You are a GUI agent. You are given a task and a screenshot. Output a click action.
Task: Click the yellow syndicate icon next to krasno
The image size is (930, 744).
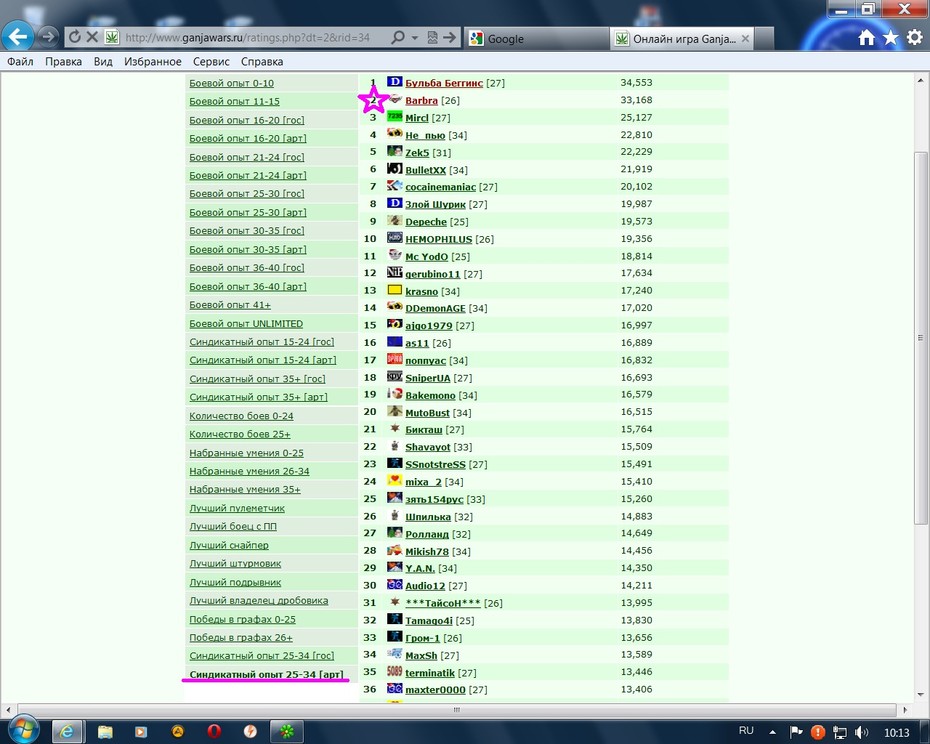tap(394, 290)
